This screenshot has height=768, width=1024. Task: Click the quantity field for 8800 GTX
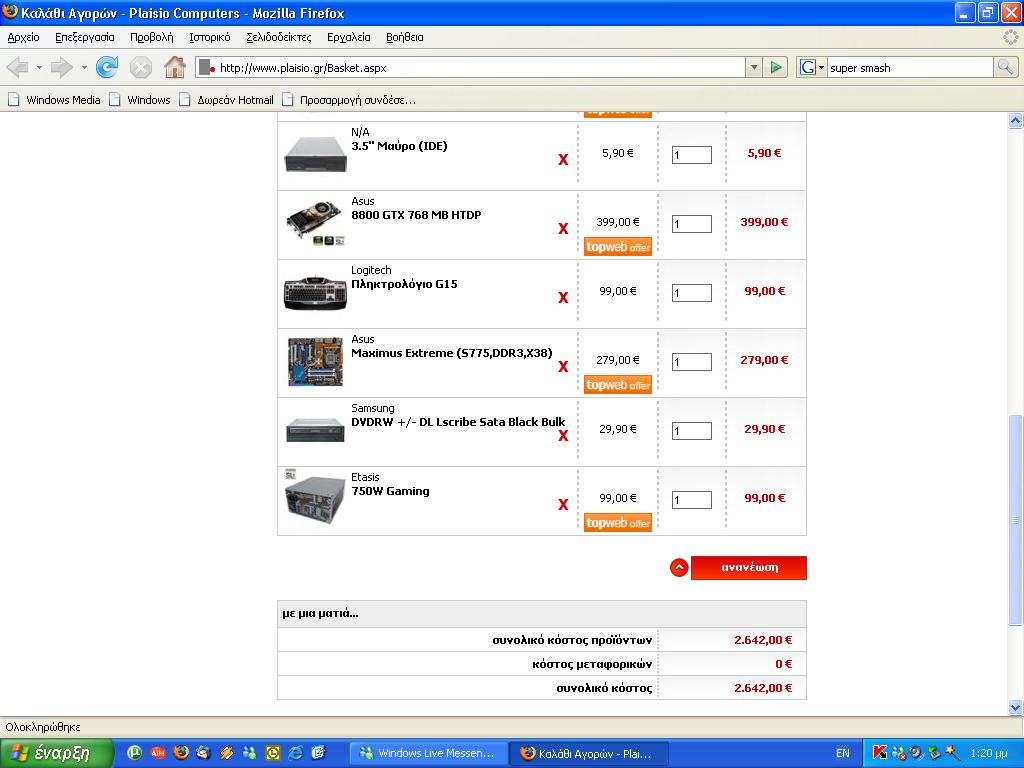692,224
